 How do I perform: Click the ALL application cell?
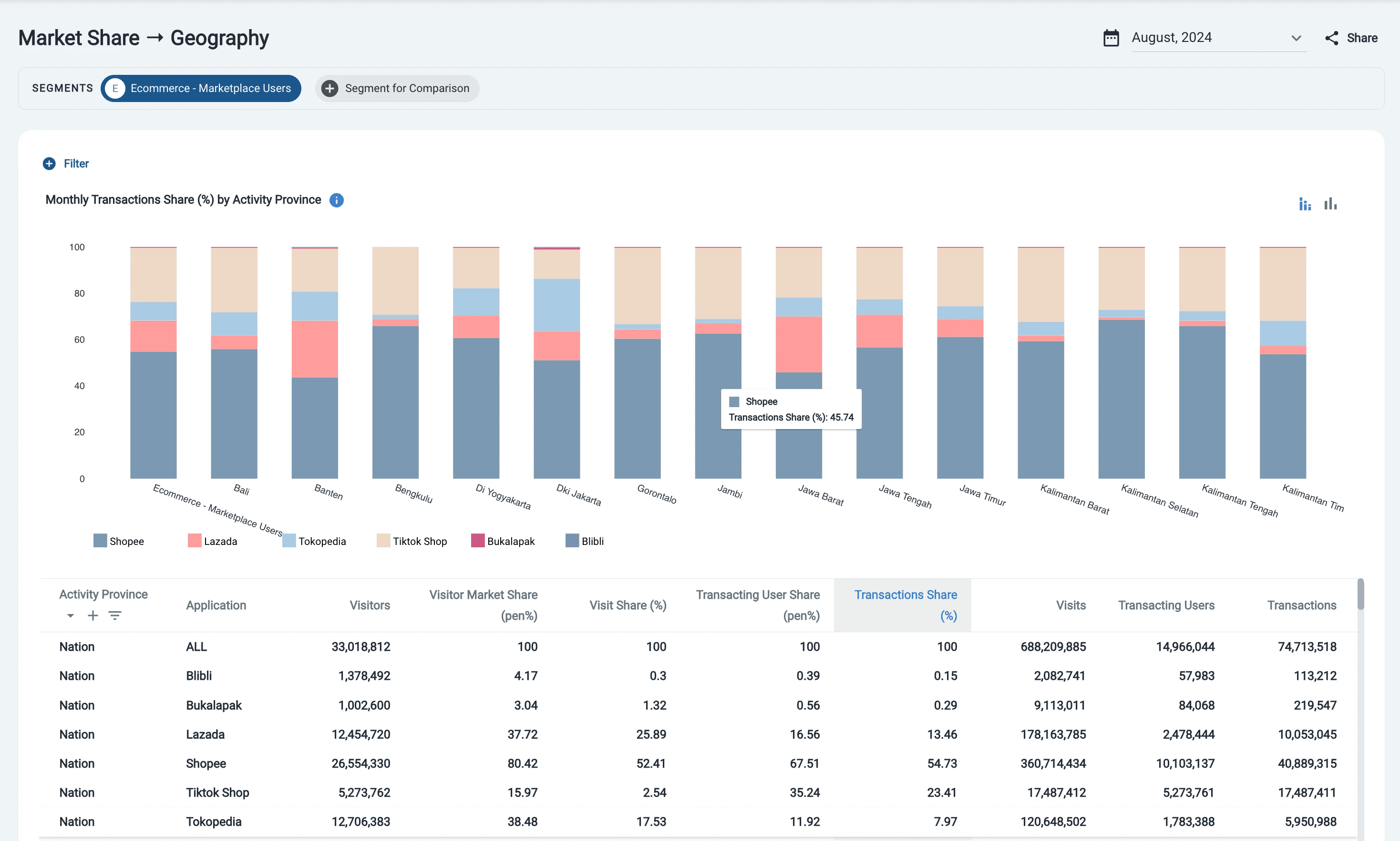point(196,646)
